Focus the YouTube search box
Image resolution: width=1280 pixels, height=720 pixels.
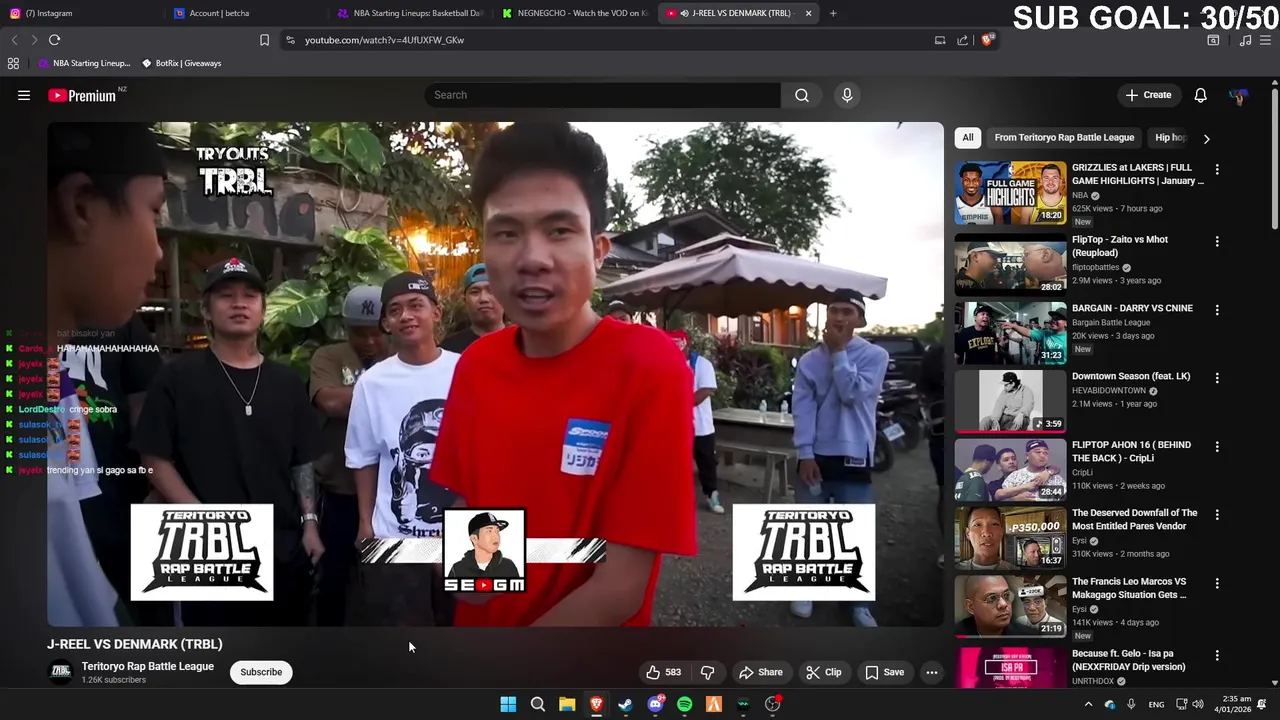point(603,95)
